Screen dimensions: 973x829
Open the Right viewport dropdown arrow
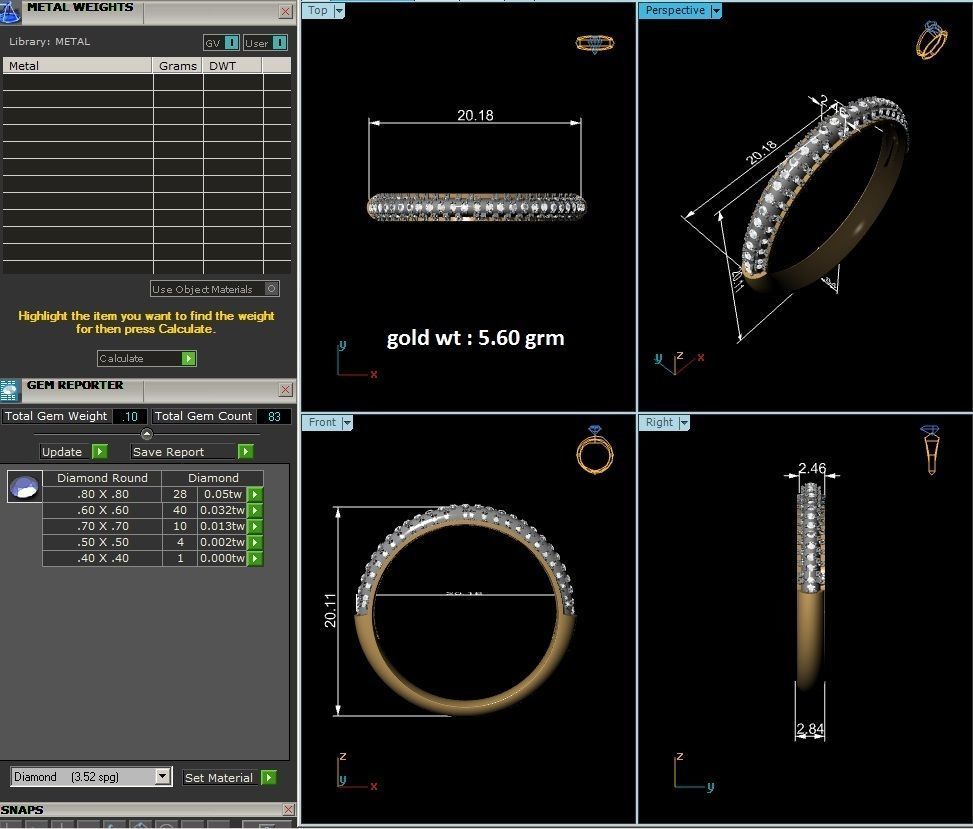pyautogui.click(x=684, y=423)
